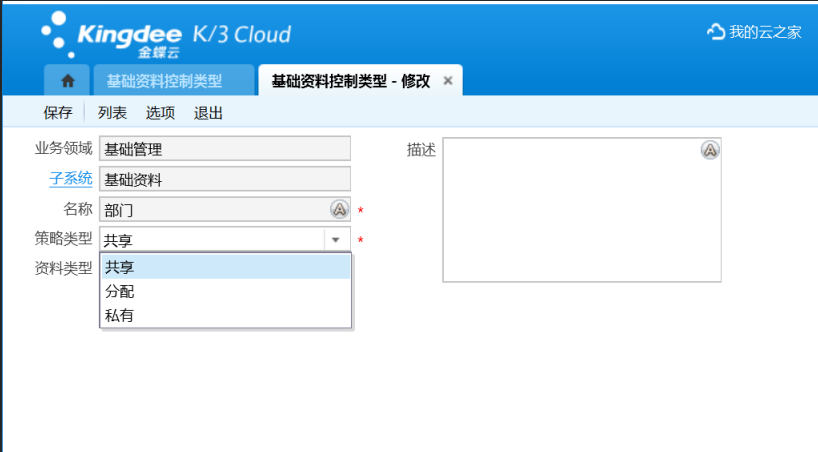The image size is (818, 452).
Task: Click the home icon tab
Action: (x=68, y=81)
